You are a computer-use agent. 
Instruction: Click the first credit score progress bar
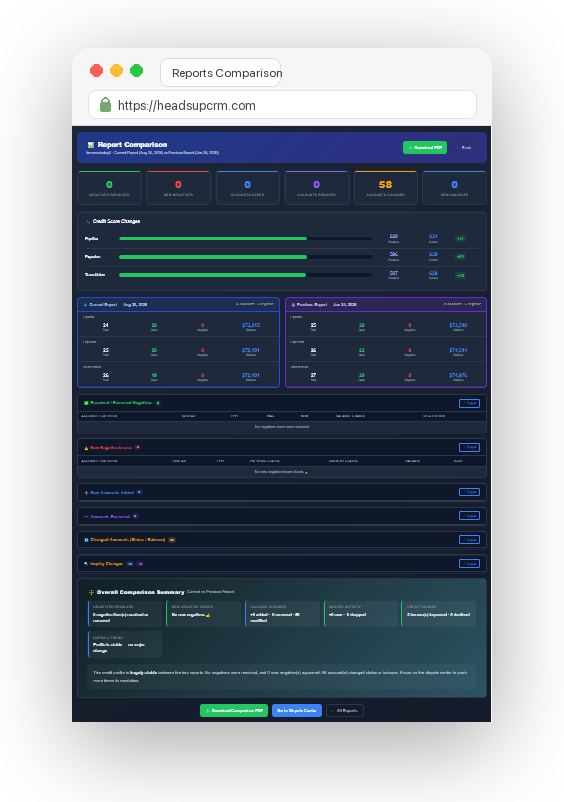245,238
